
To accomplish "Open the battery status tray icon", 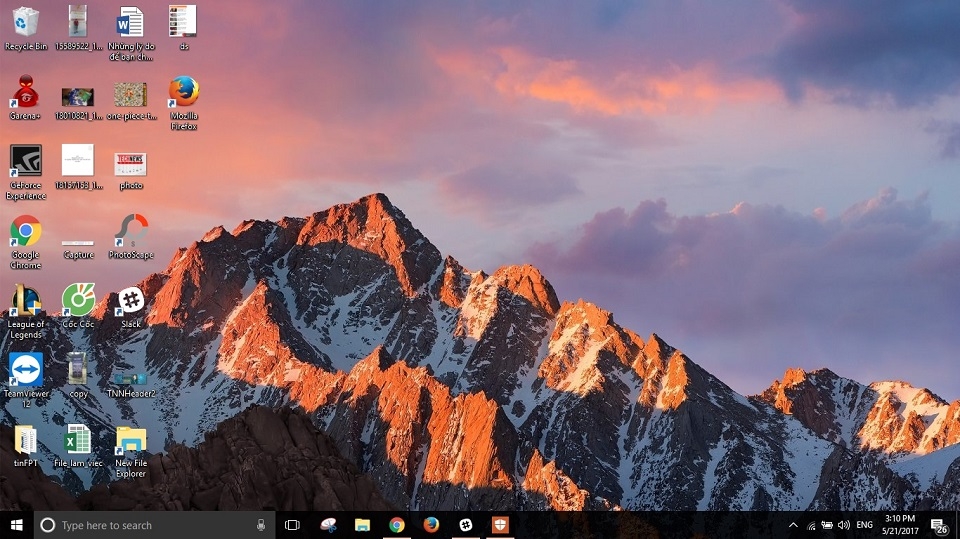I will (827, 525).
